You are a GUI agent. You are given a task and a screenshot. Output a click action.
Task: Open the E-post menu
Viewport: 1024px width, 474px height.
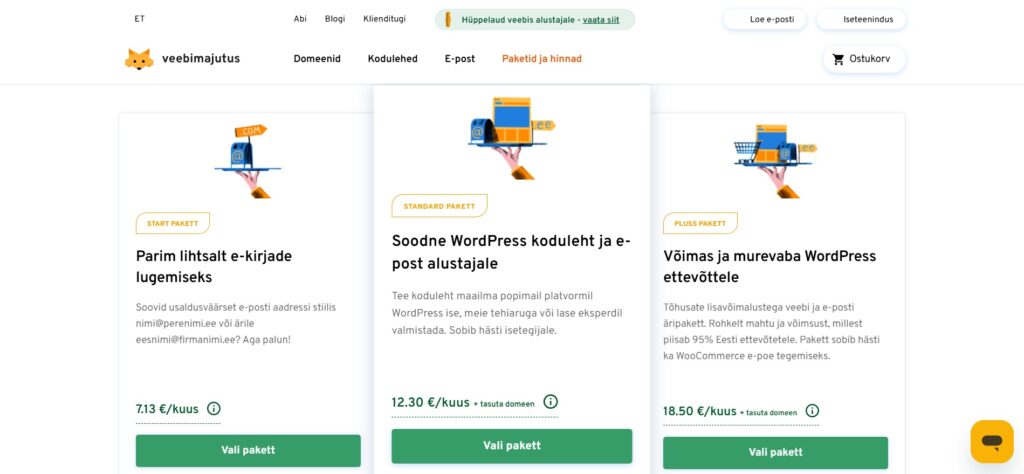coord(460,59)
